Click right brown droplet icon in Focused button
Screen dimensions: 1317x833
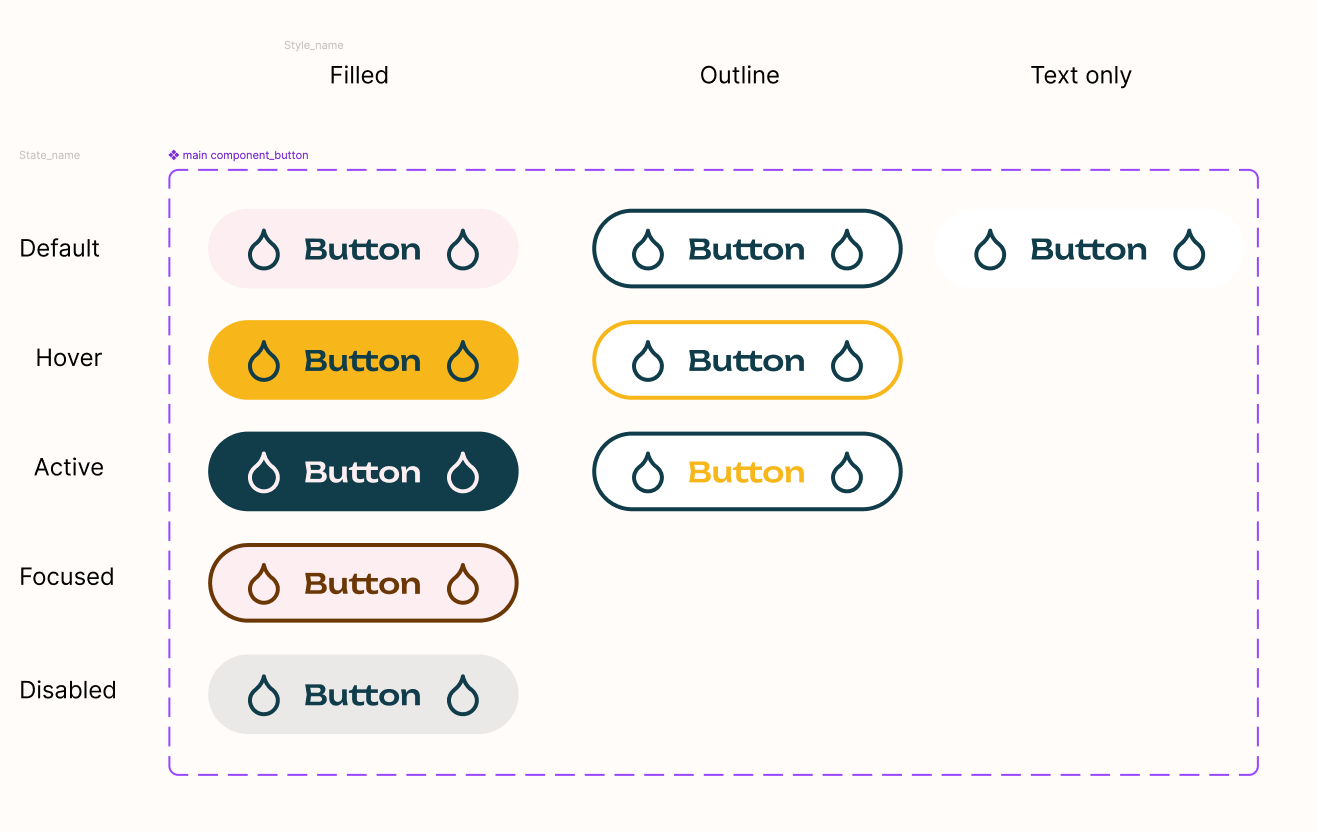pos(462,584)
